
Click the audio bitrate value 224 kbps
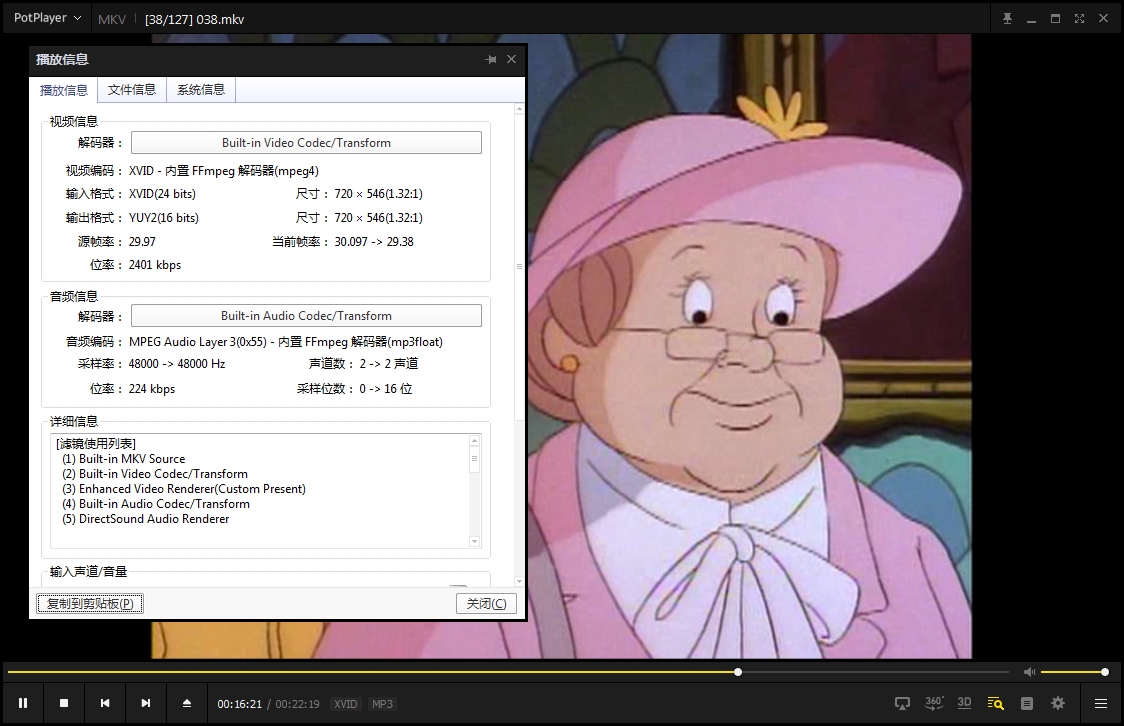tap(152, 388)
